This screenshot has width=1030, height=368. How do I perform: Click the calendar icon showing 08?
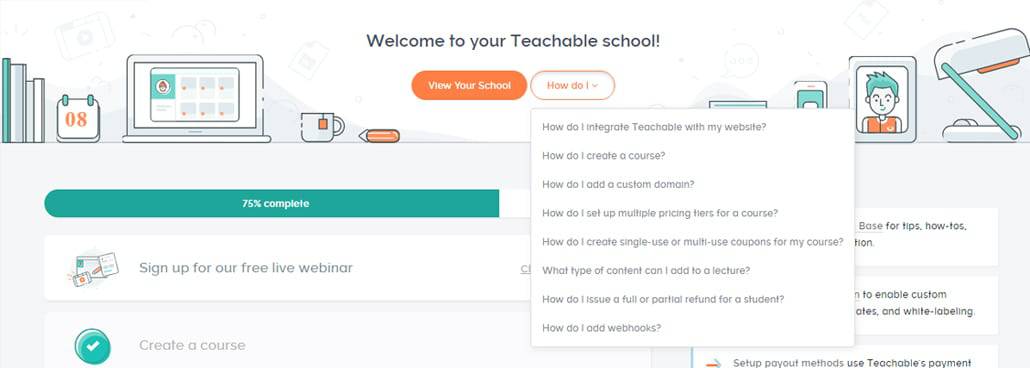[78, 118]
